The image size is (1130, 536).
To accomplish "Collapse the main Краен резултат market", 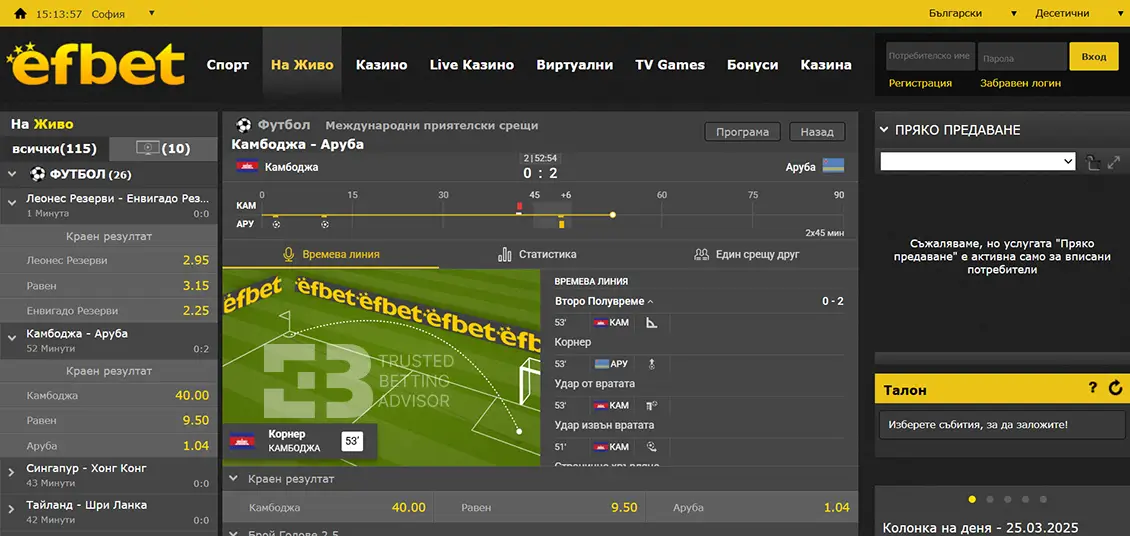I will click(233, 478).
